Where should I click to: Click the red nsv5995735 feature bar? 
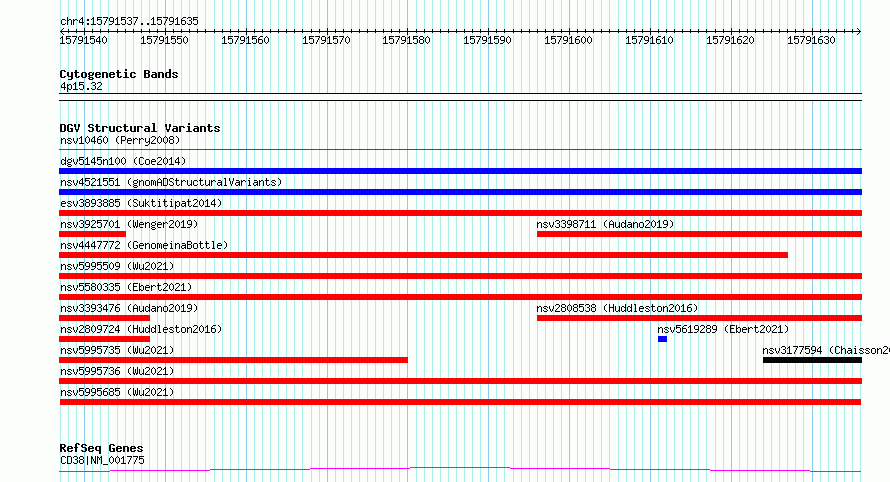tap(233, 360)
